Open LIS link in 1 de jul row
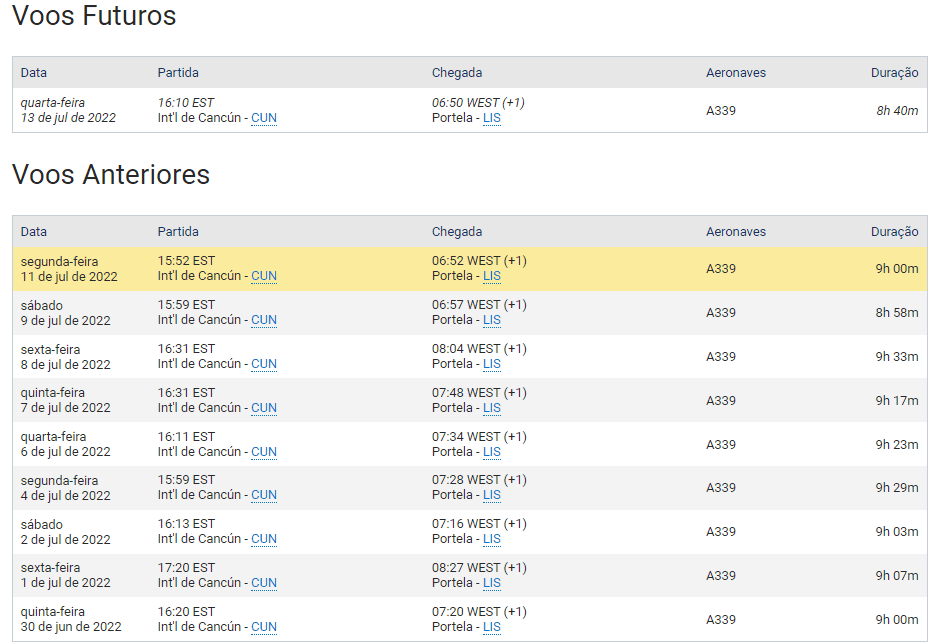 point(492,583)
